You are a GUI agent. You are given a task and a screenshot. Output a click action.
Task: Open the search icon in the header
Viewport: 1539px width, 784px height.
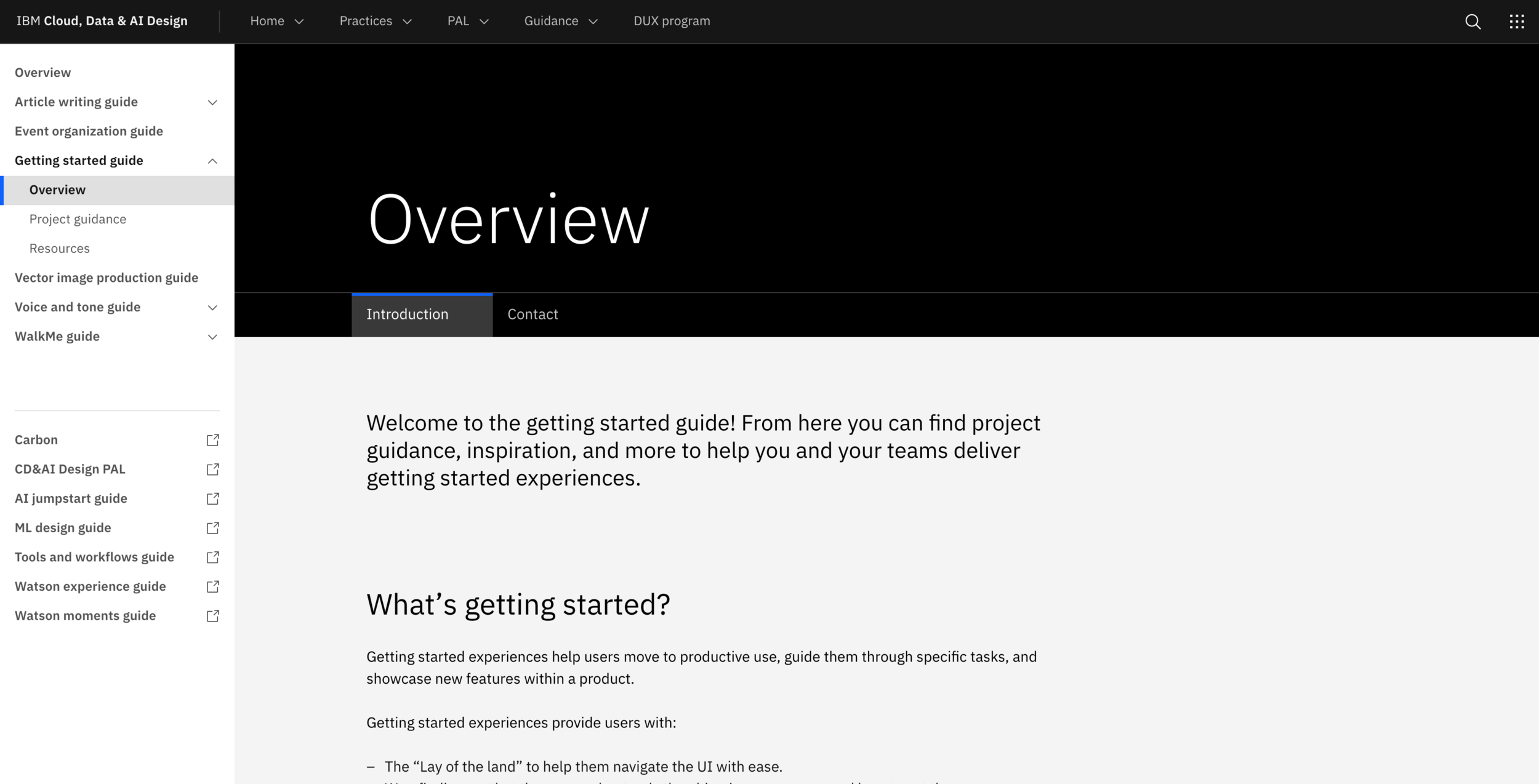[1474, 22]
